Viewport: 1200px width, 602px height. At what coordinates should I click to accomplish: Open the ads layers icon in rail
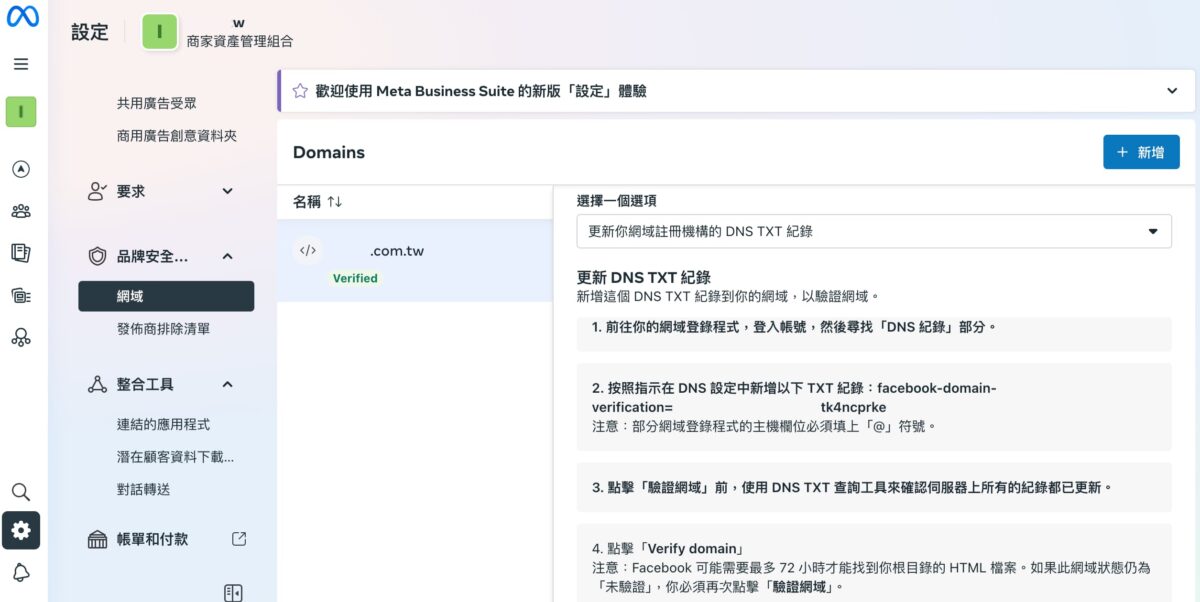point(21,295)
